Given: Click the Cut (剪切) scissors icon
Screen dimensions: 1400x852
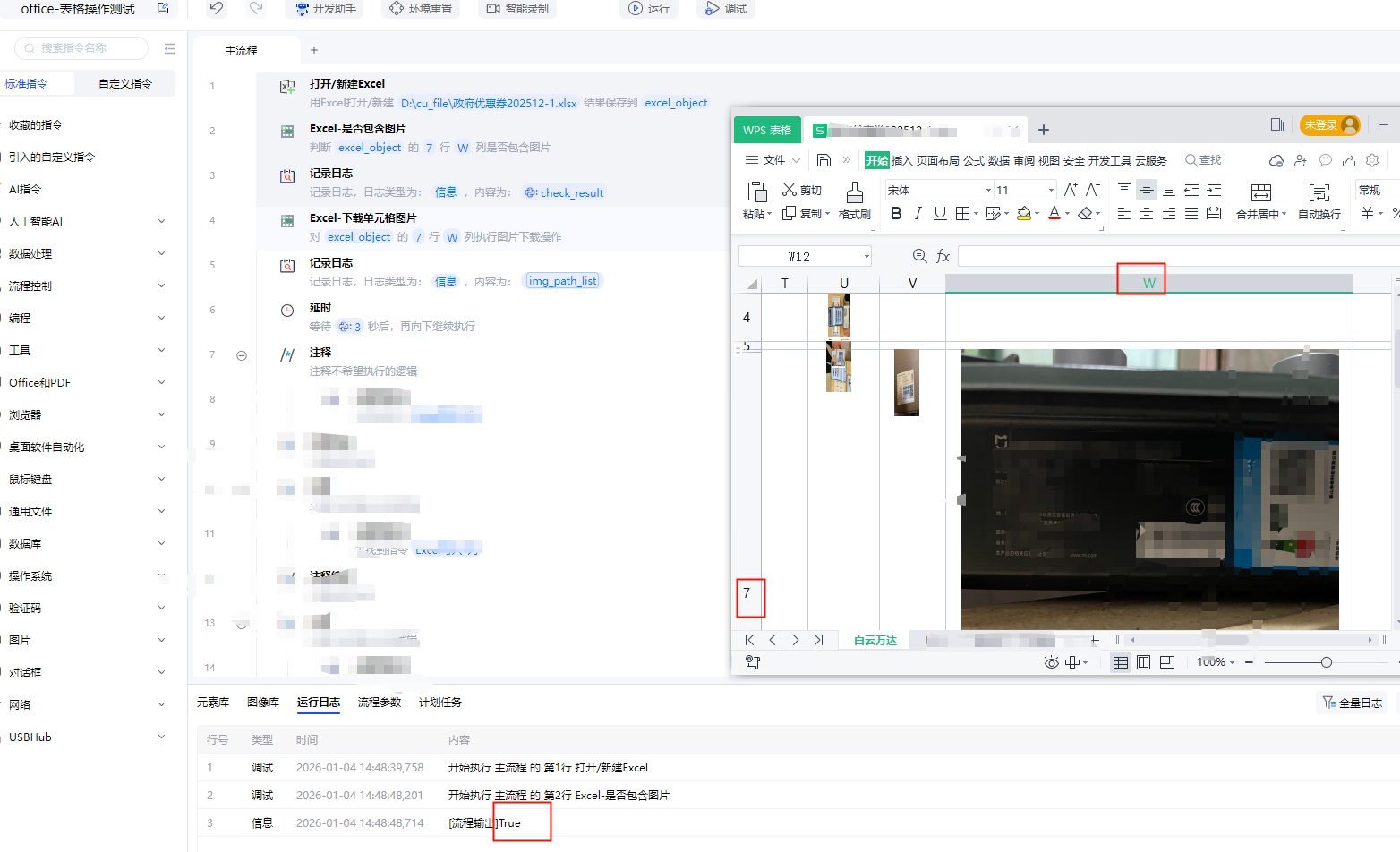Looking at the screenshot, I should point(789,190).
